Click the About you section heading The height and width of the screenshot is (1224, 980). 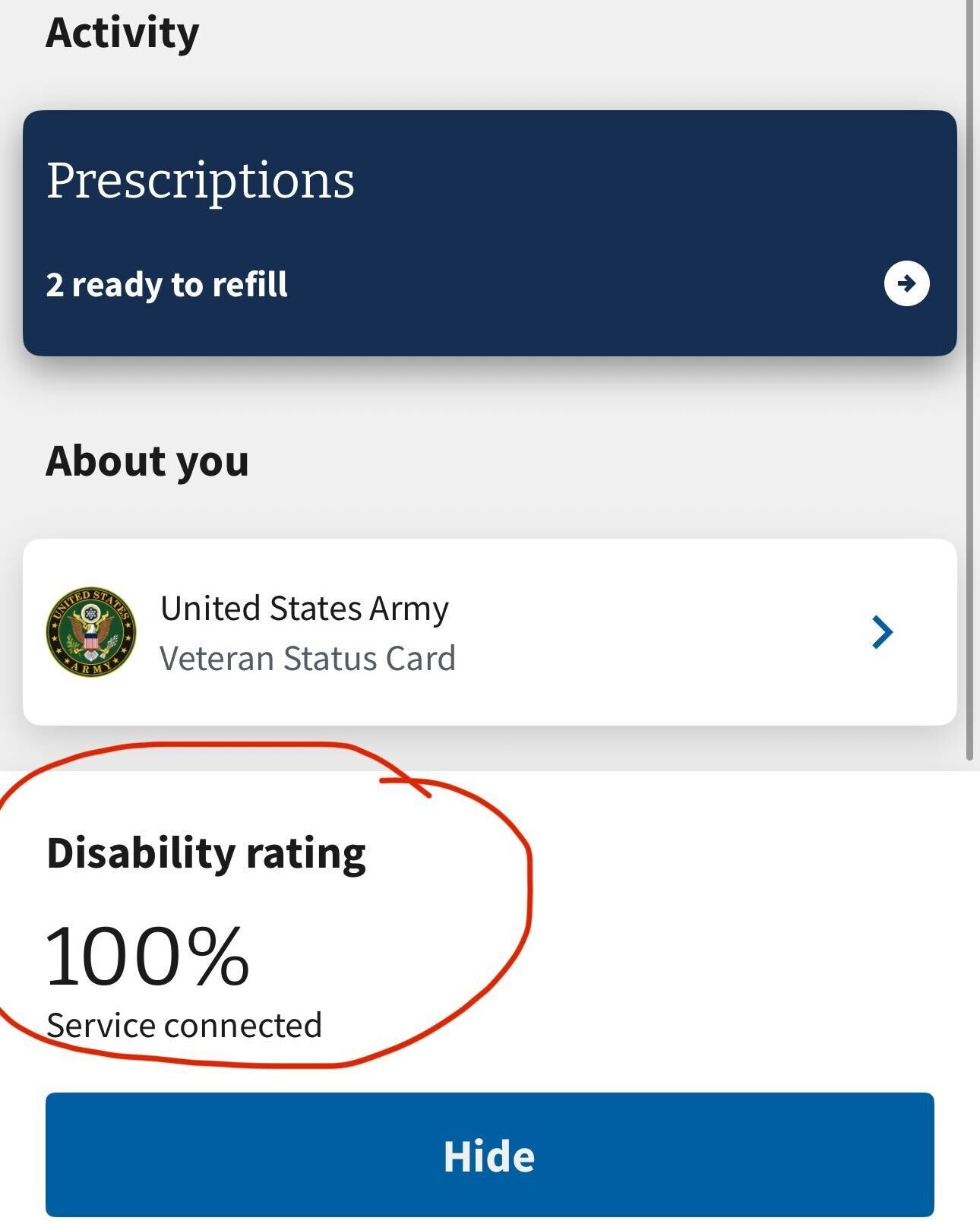pyautogui.click(x=147, y=461)
